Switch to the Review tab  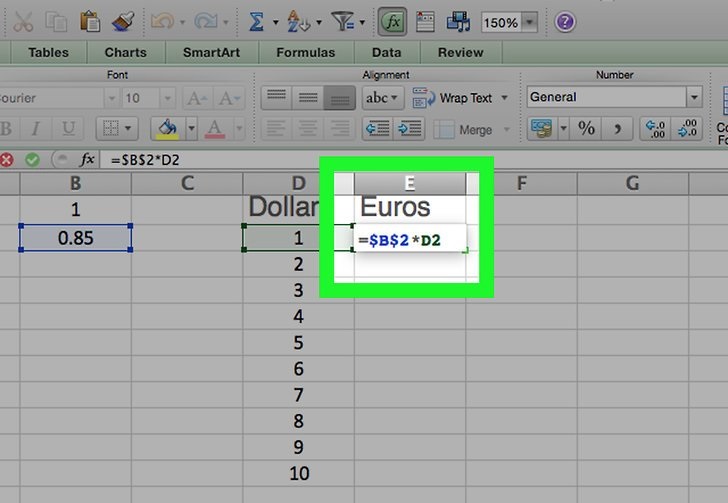(461, 52)
